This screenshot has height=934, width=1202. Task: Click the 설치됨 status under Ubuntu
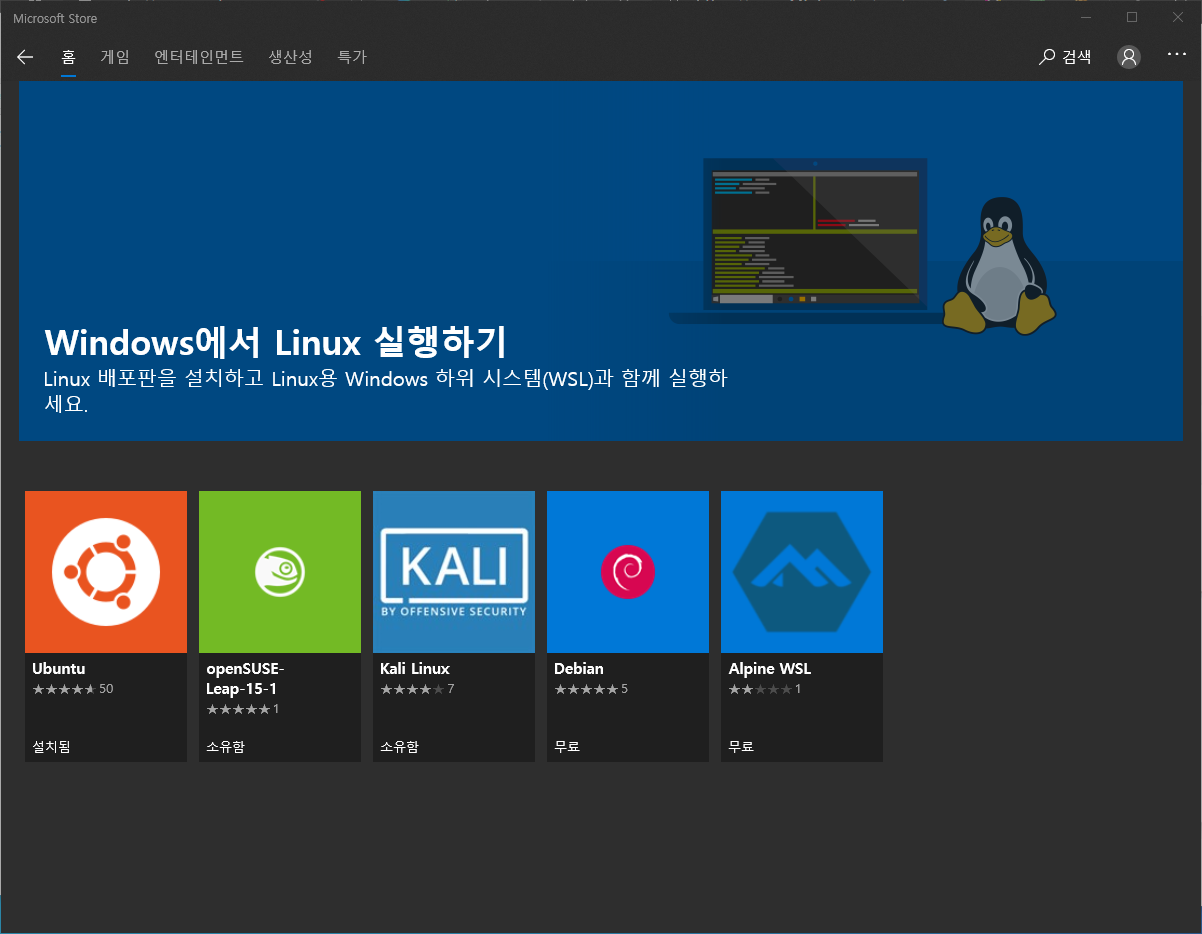click(51, 746)
